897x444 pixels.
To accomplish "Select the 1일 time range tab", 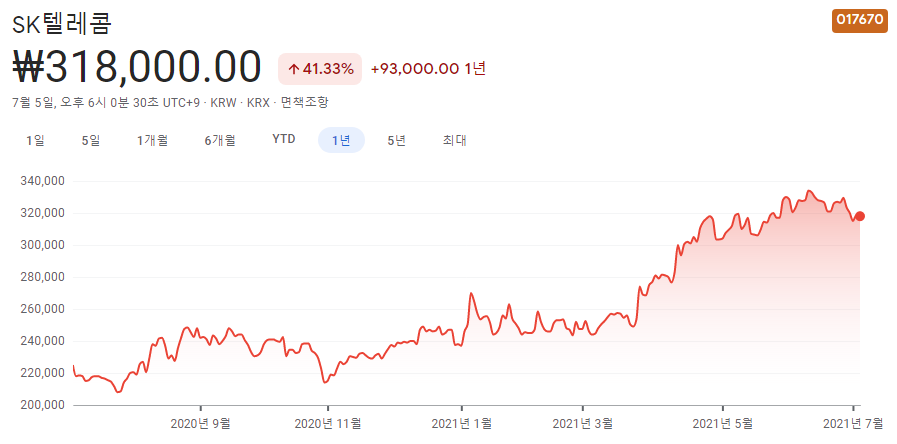I will pos(35,140).
